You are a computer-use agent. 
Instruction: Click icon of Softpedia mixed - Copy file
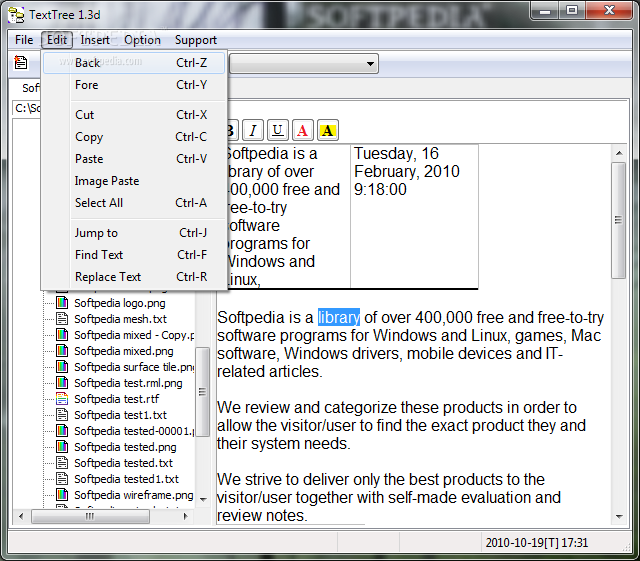[x=62, y=335]
